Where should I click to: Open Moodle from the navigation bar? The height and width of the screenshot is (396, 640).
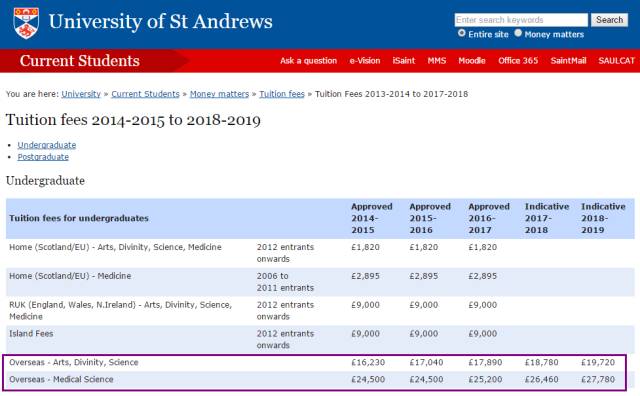(472, 61)
